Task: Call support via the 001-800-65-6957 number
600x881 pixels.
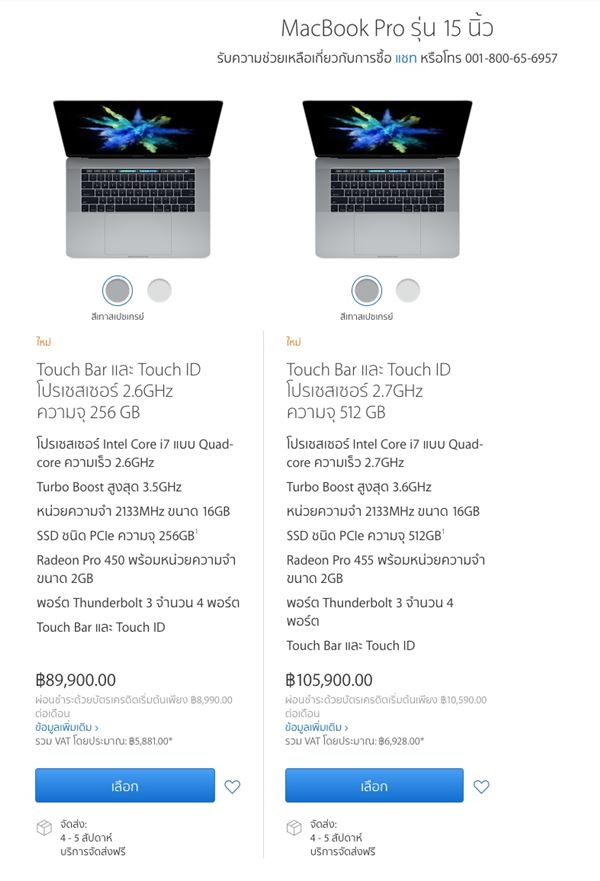Action: click(508, 57)
